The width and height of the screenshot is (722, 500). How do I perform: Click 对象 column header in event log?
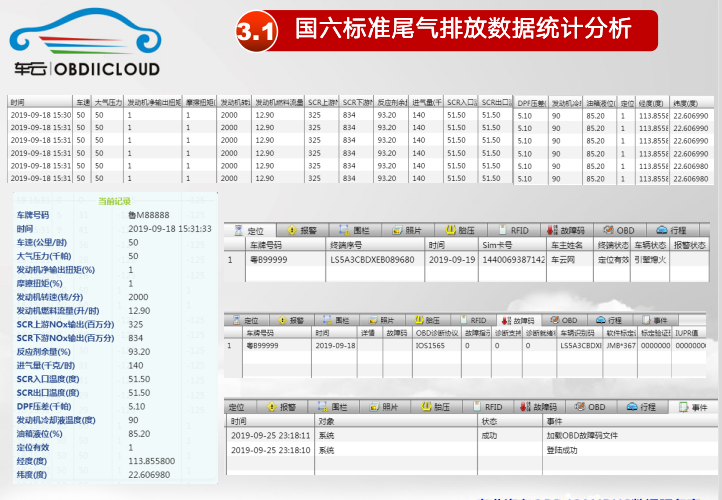396,421
